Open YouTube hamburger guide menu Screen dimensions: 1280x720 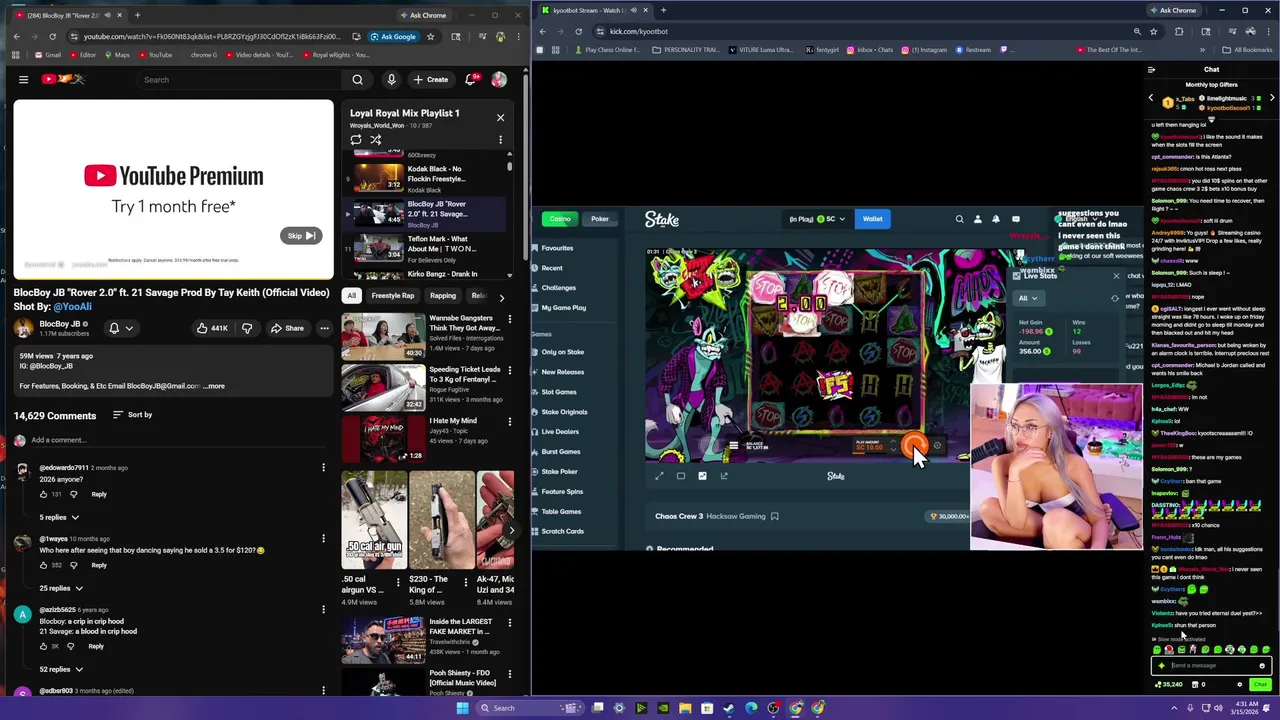[23, 79]
